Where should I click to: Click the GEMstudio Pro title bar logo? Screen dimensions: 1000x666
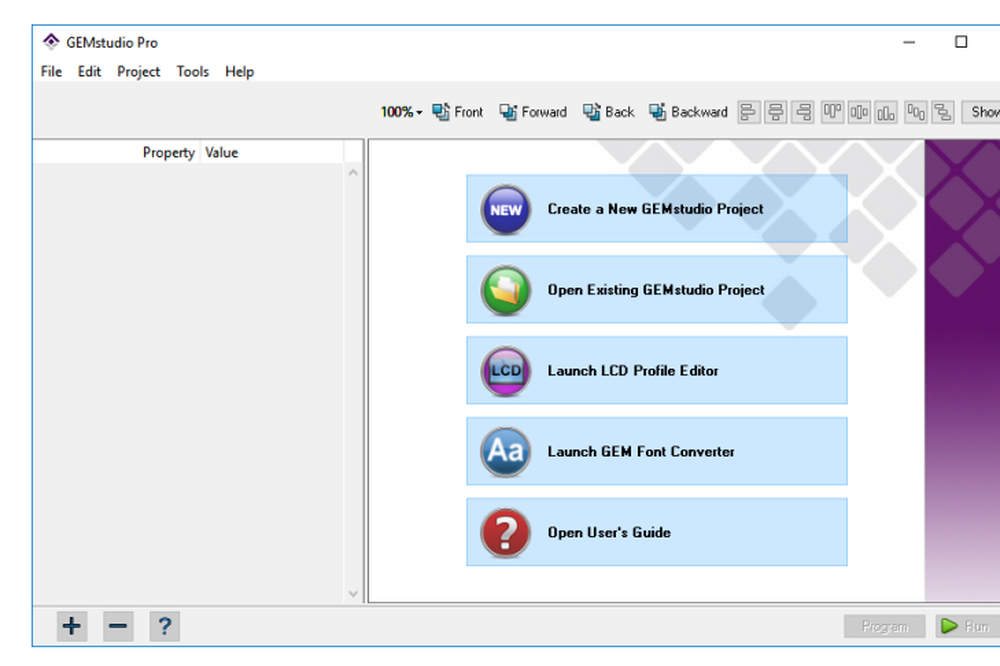click(x=50, y=42)
